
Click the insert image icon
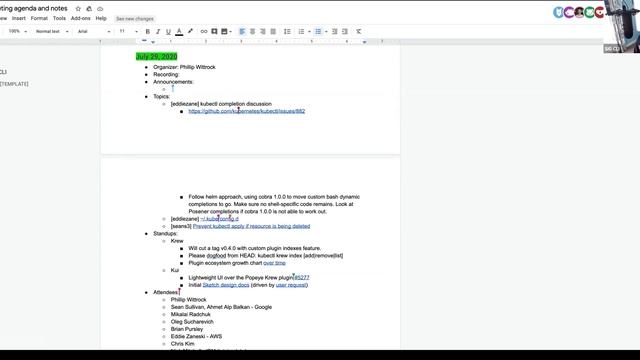click(x=224, y=31)
